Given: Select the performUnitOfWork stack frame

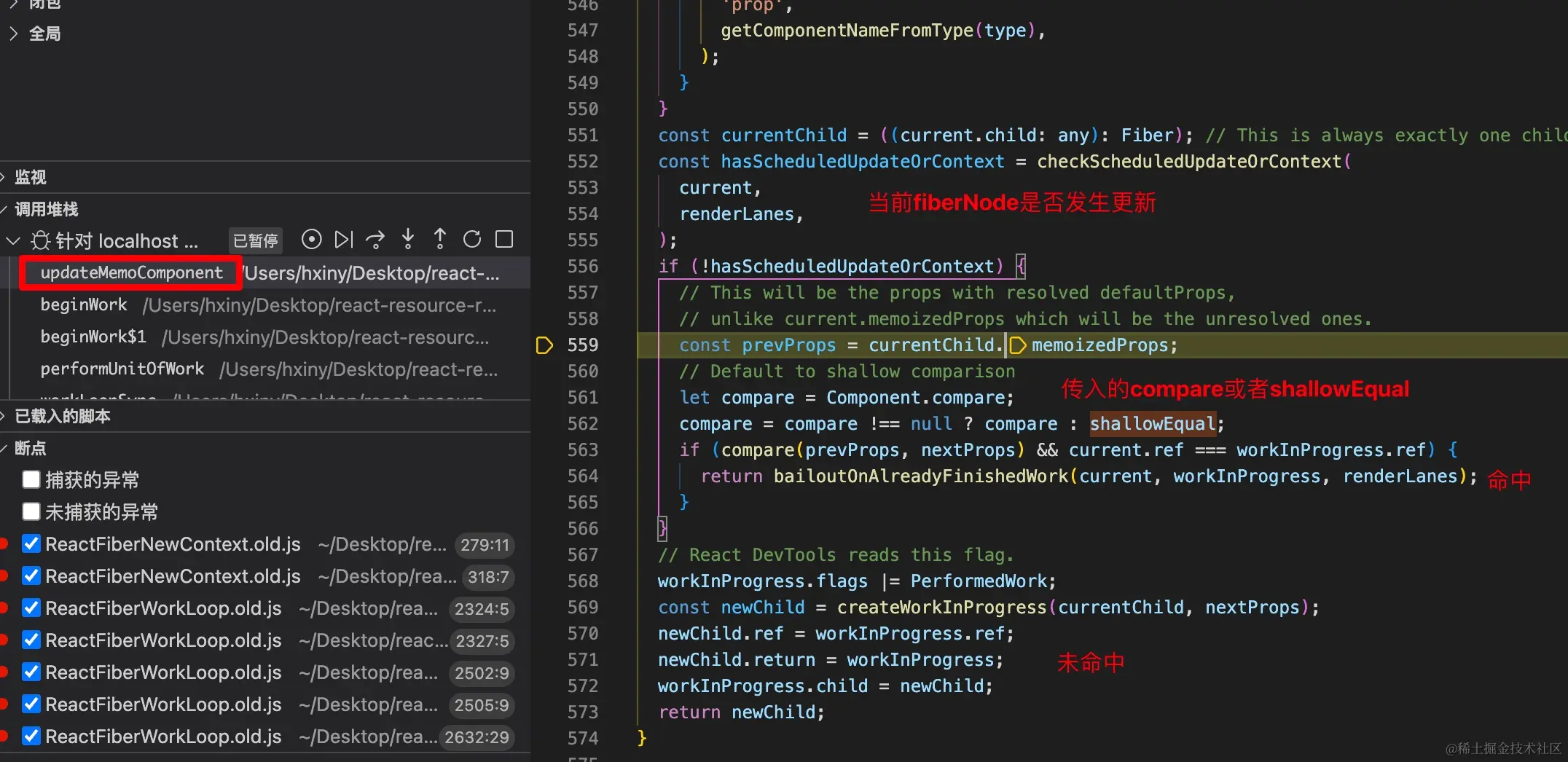Looking at the screenshot, I should pos(265,369).
